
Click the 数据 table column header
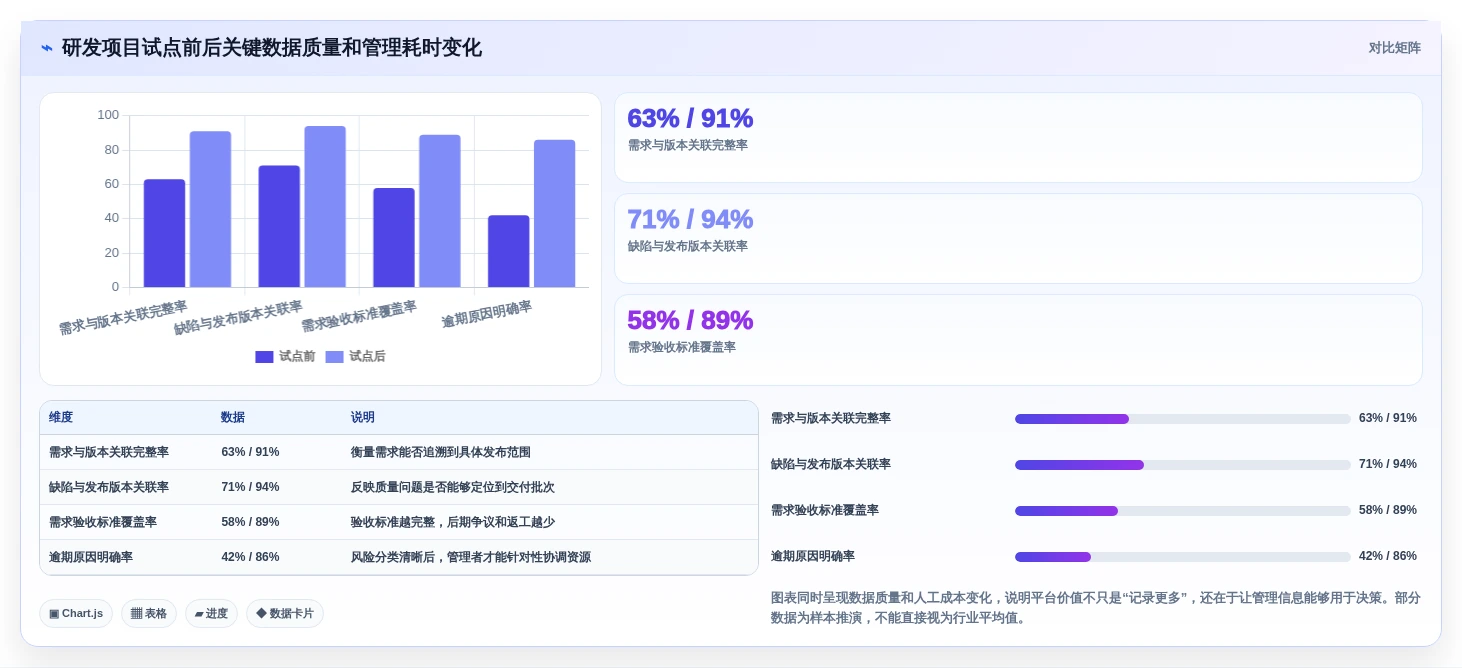[x=233, y=417]
